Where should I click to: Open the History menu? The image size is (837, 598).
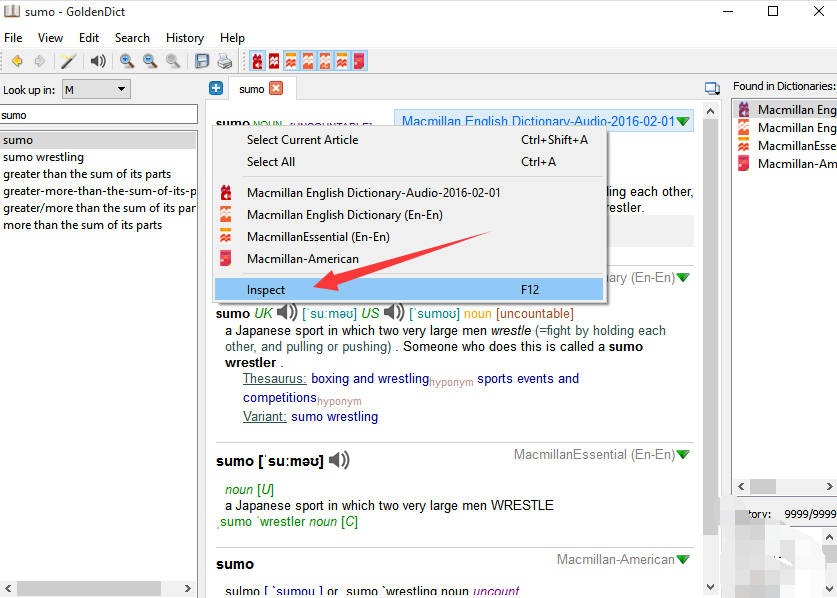[x=185, y=38]
